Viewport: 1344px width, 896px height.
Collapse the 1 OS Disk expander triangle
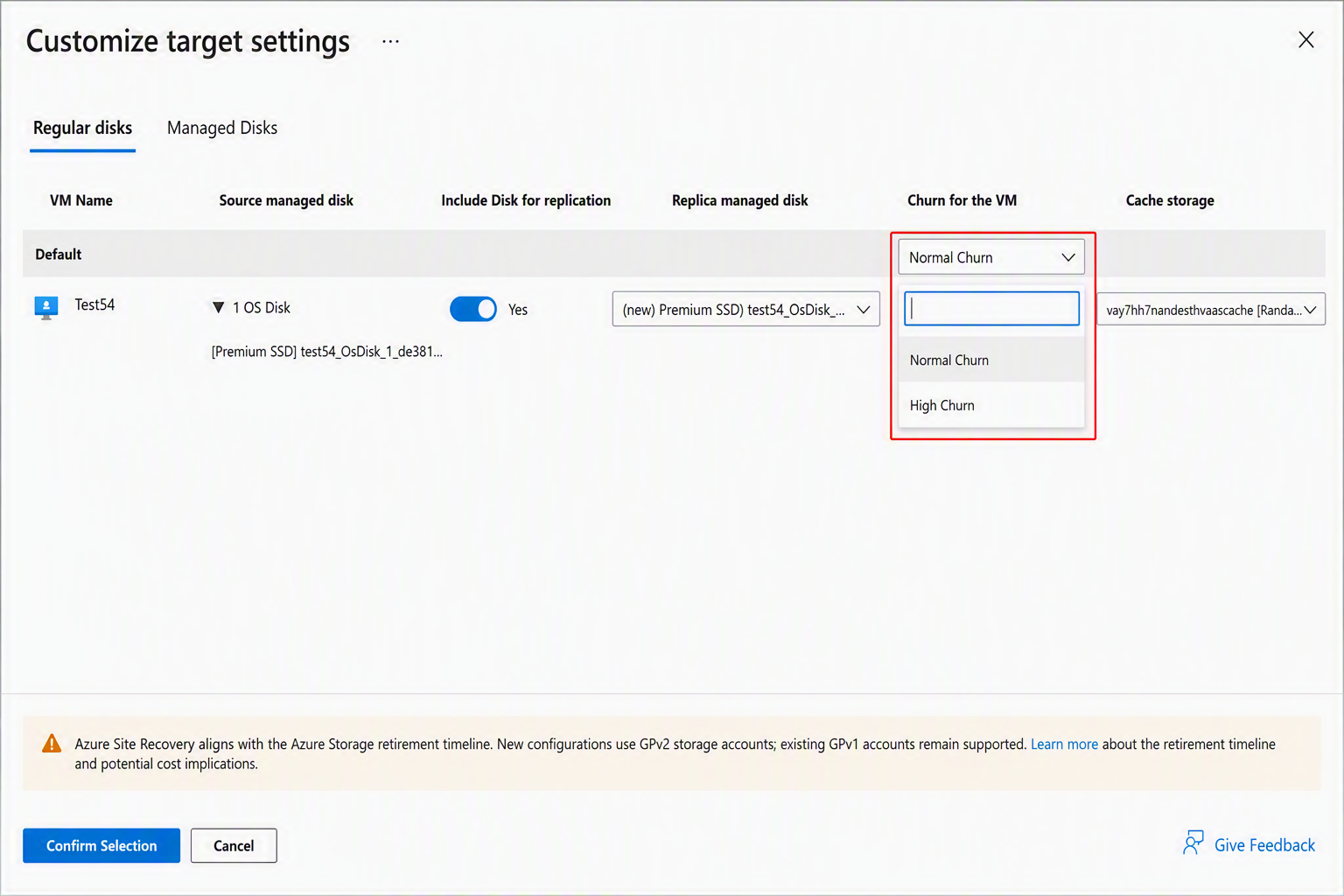(x=218, y=308)
